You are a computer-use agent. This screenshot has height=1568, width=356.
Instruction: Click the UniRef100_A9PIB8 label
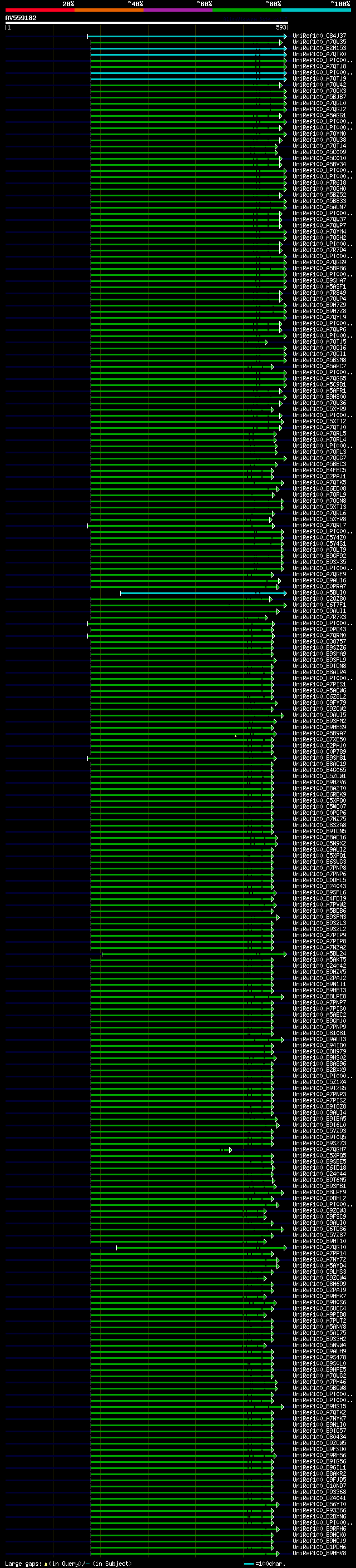tap(319, 1315)
